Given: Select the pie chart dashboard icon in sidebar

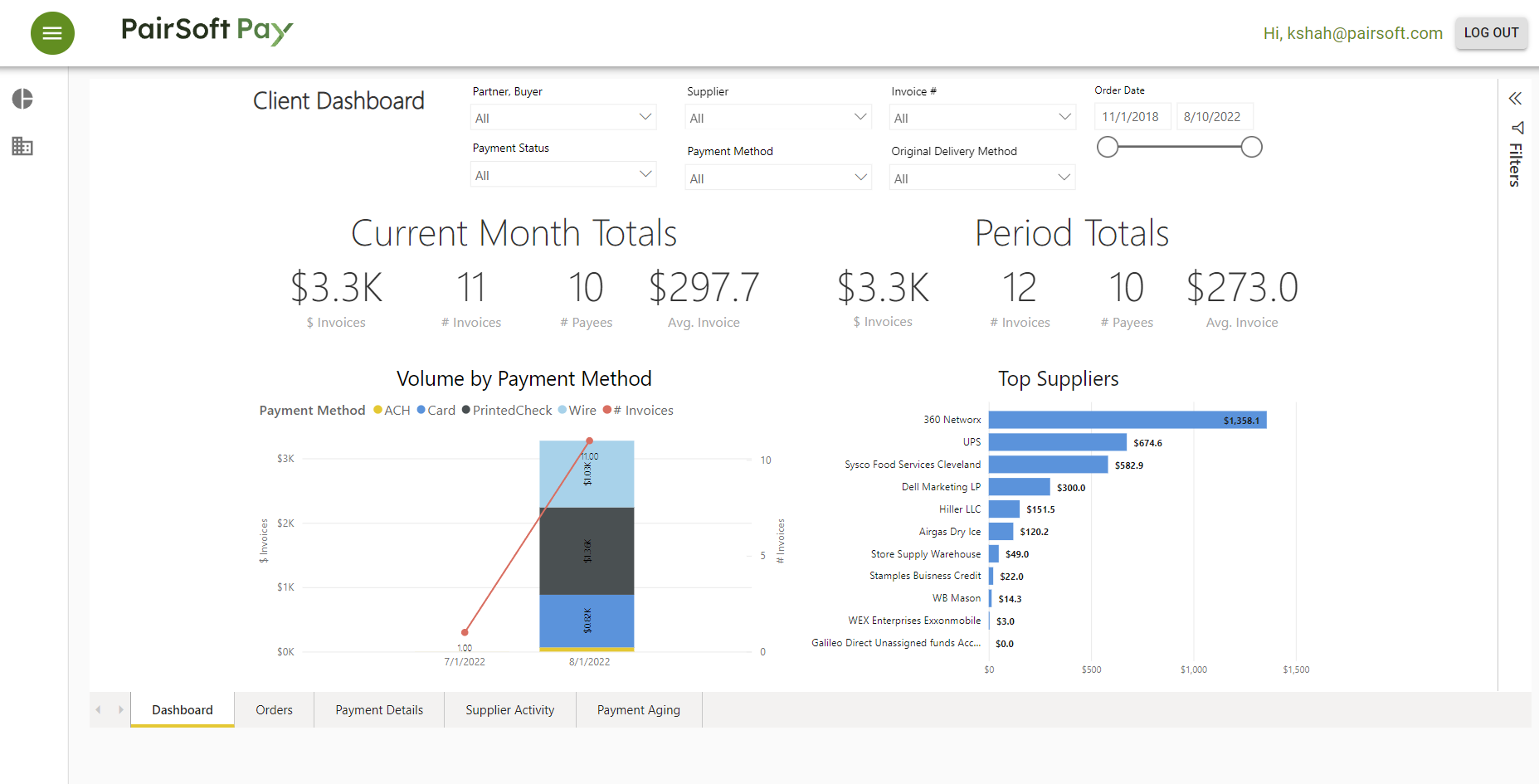Looking at the screenshot, I should coord(22,99).
